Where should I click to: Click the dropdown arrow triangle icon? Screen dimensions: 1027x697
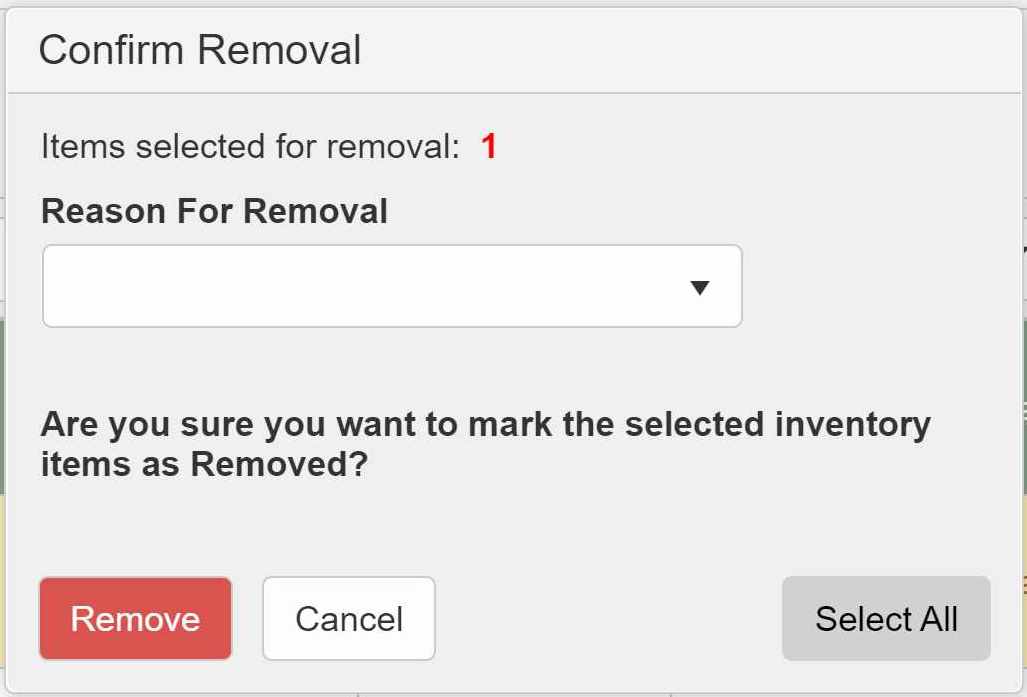(700, 288)
